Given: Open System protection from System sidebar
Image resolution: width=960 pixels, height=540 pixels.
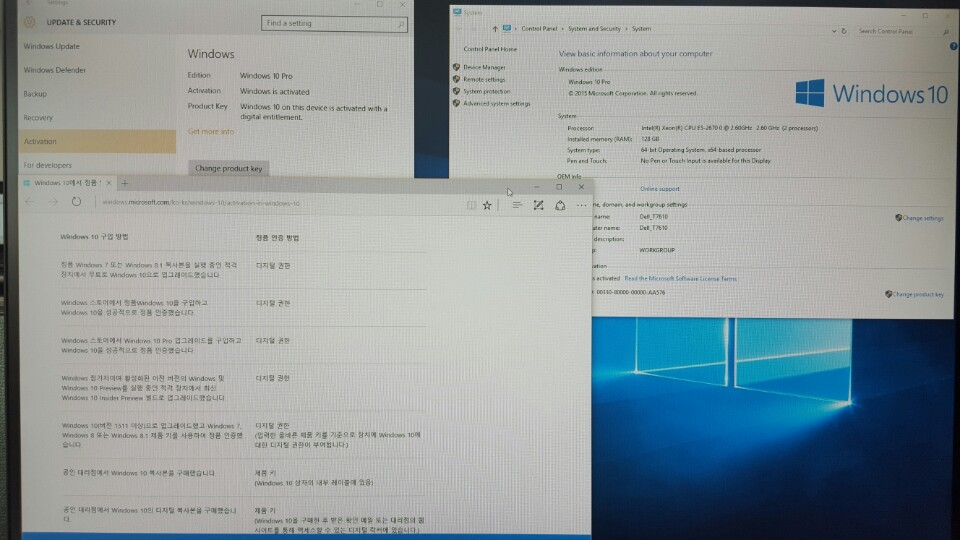Looking at the screenshot, I should [486, 91].
